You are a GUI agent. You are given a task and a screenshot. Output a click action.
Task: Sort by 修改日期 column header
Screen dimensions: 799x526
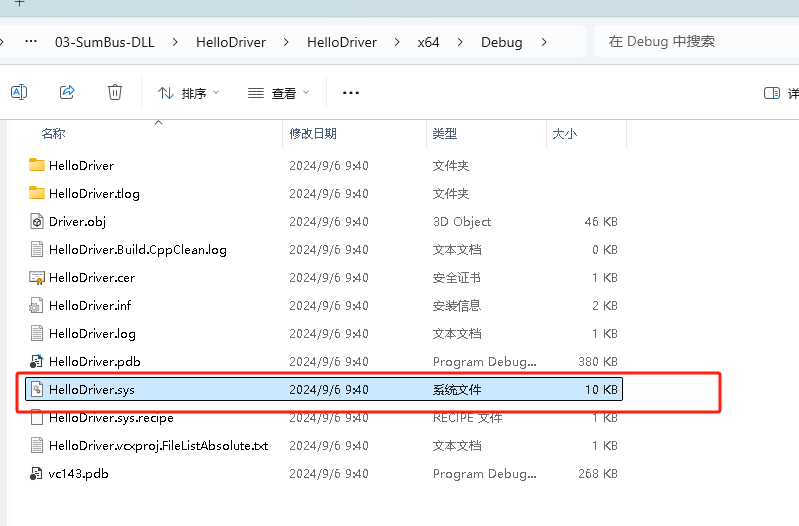[313, 134]
